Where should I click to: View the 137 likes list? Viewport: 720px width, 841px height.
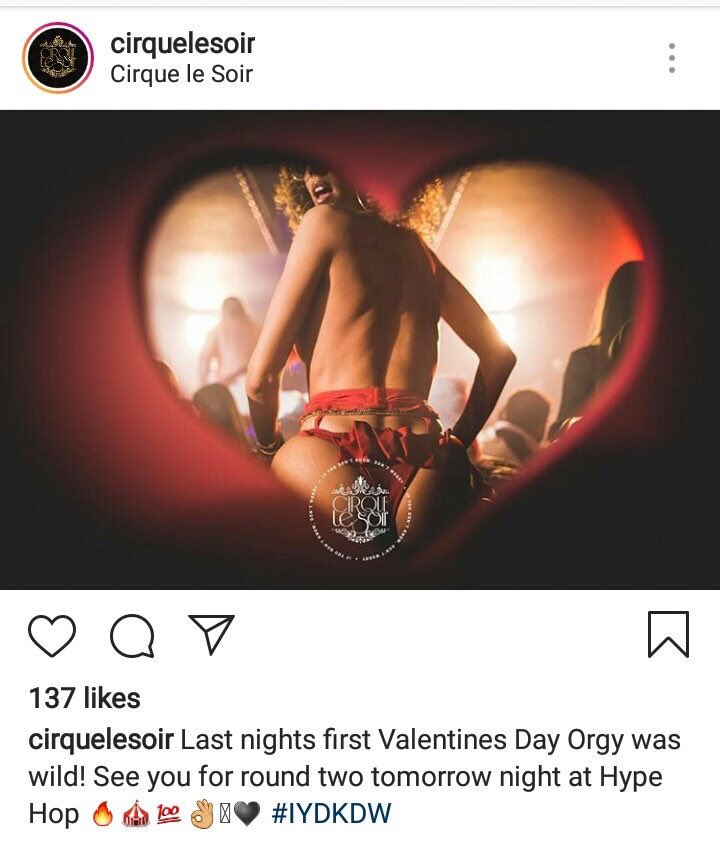point(85,698)
